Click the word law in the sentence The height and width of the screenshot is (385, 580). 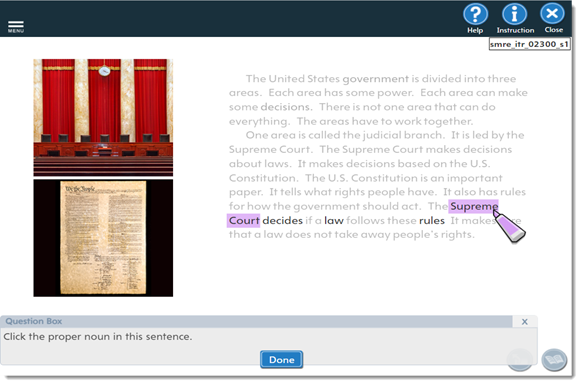(x=334, y=220)
